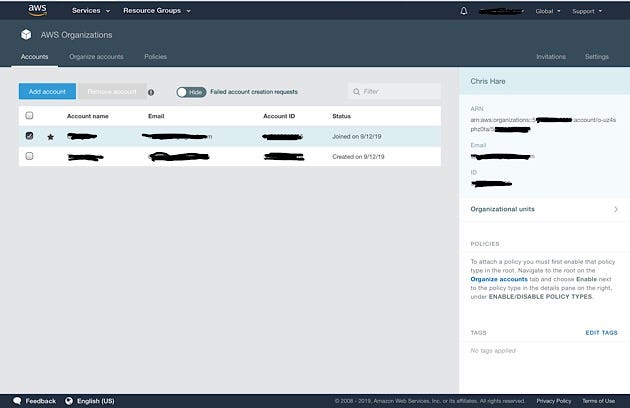Click 'Joined on 9/12/19' status cell
630x408 pixels.
357,137
